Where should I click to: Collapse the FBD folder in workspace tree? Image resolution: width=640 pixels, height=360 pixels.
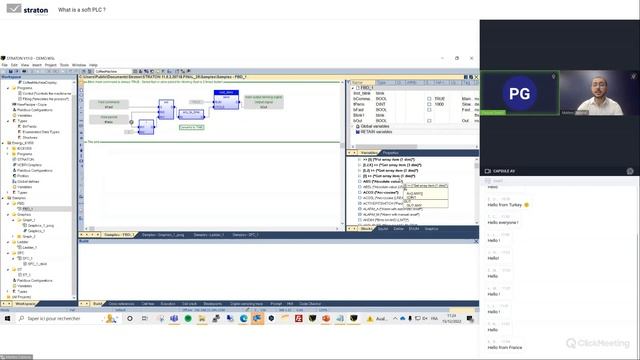click(x=8, y=203)
